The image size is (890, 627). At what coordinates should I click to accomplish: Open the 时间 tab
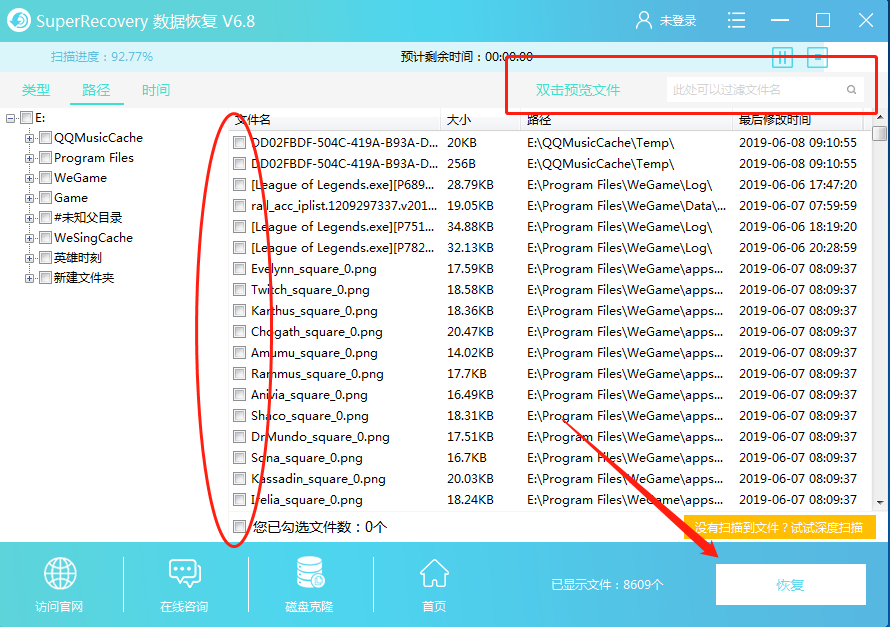pos(155,89)
